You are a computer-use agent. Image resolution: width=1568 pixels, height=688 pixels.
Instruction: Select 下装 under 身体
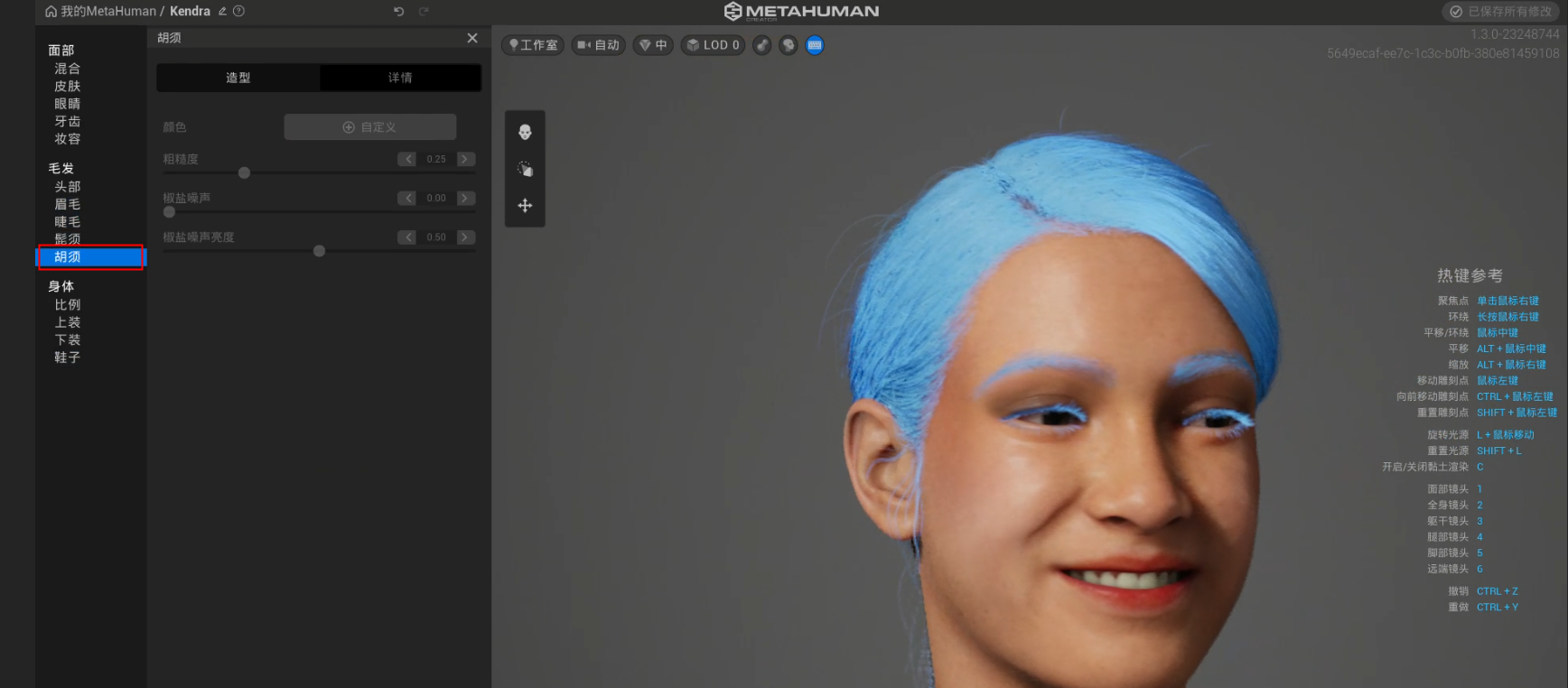[x=68, y=340]
